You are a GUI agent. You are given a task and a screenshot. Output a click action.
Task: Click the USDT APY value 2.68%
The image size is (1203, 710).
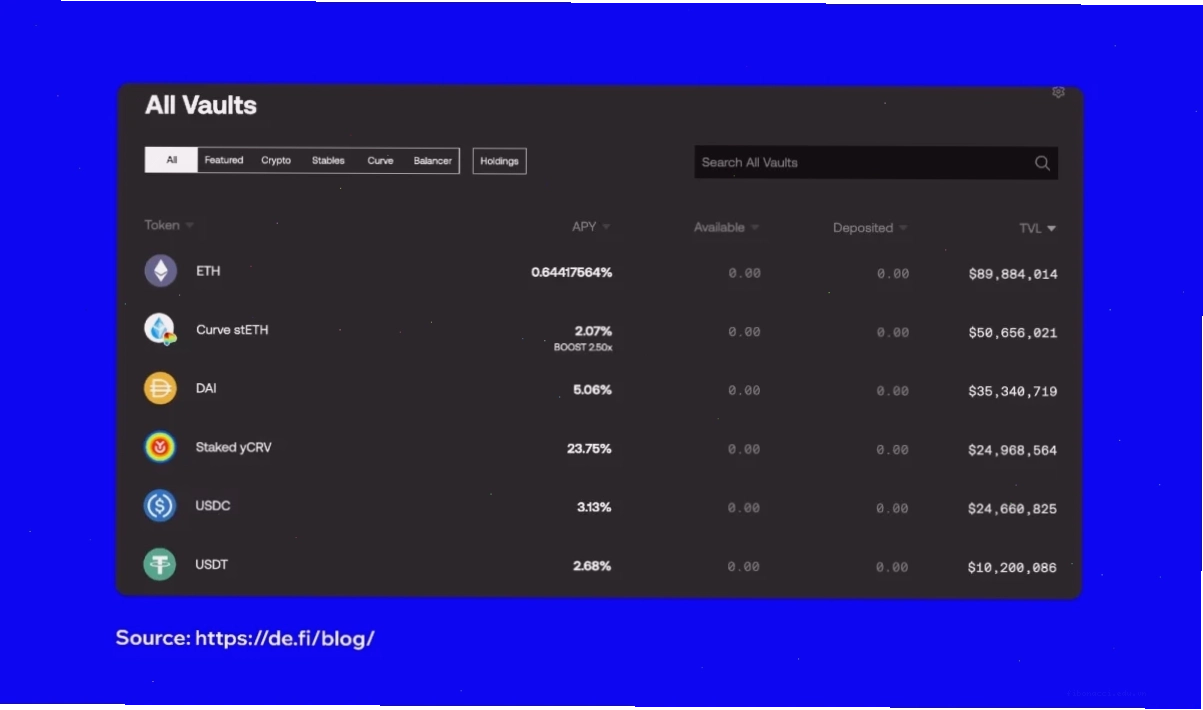(592, 566)
